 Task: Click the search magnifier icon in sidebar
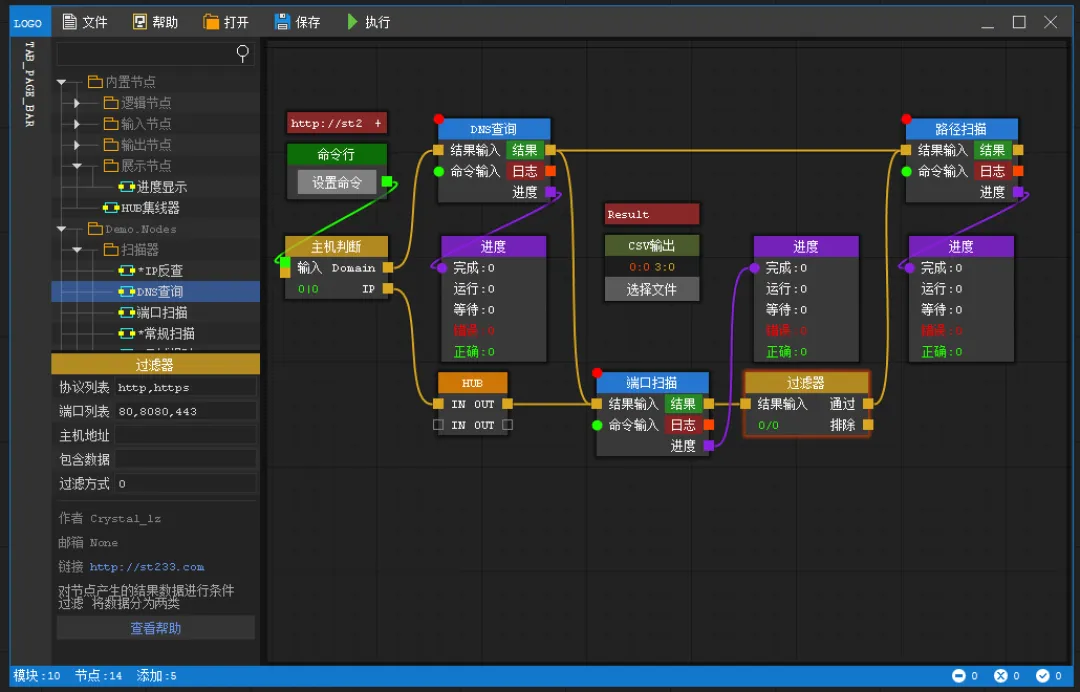click(242, 53)
